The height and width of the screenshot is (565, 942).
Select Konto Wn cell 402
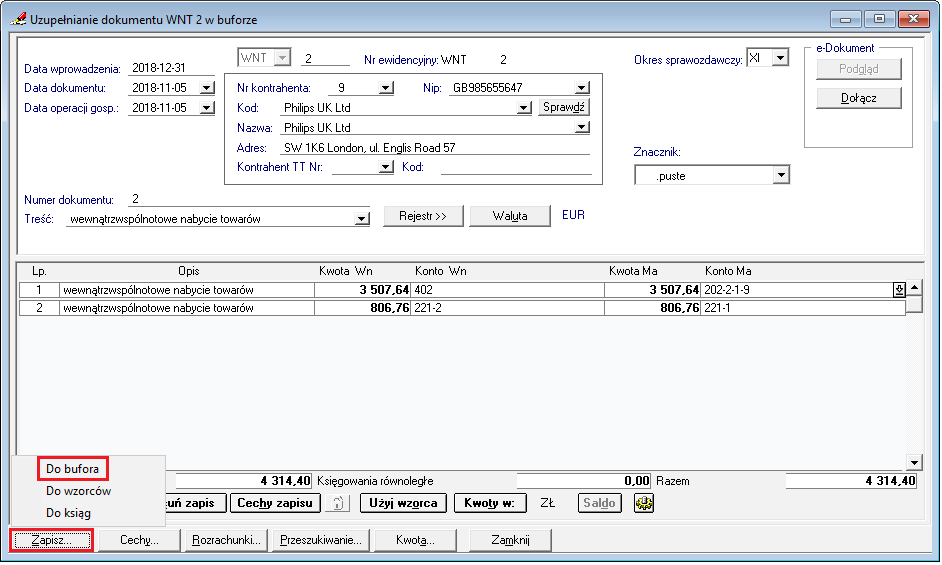tap(508, 290)
